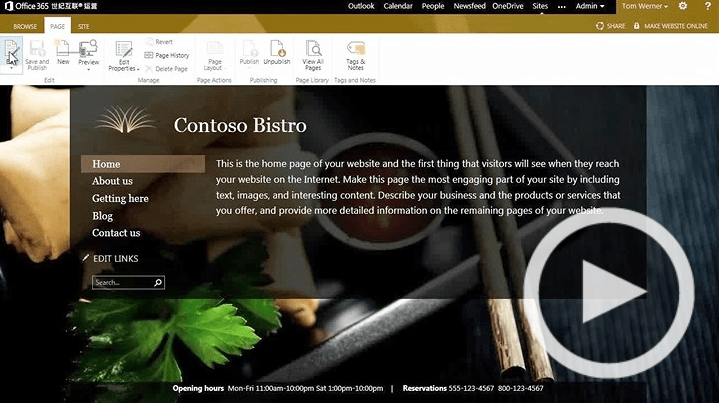This screenshot has width=719, height=404.
Task: Play the video with large play button
Action: (609, 293)
